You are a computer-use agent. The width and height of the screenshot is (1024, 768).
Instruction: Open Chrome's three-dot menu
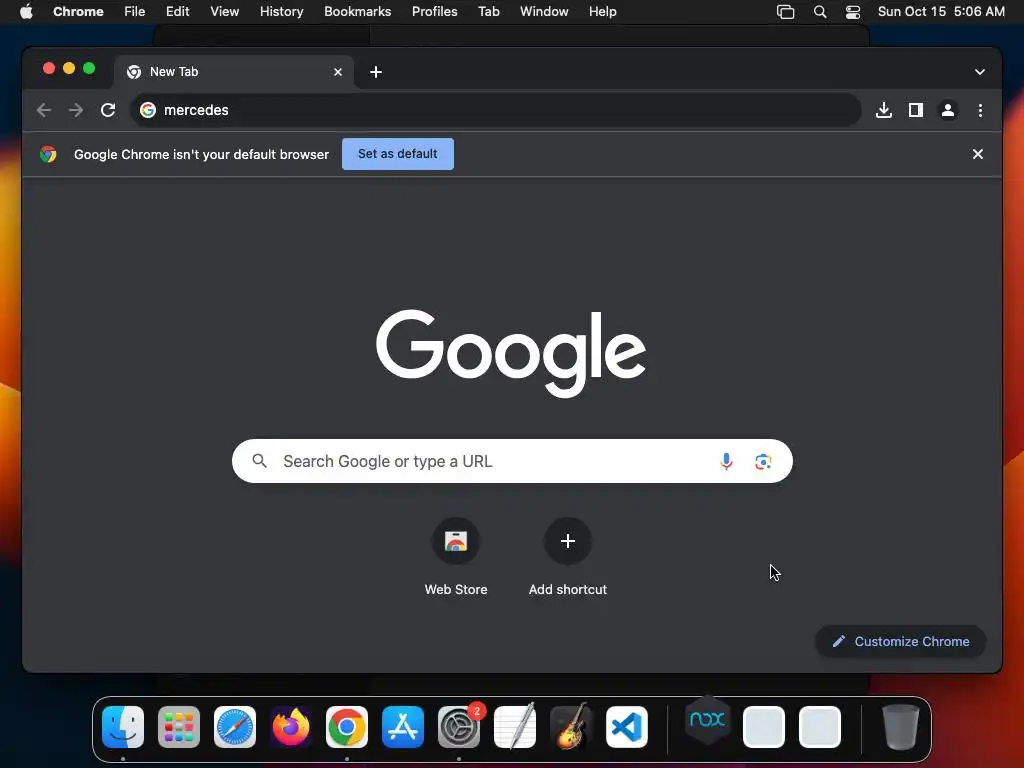980,110
